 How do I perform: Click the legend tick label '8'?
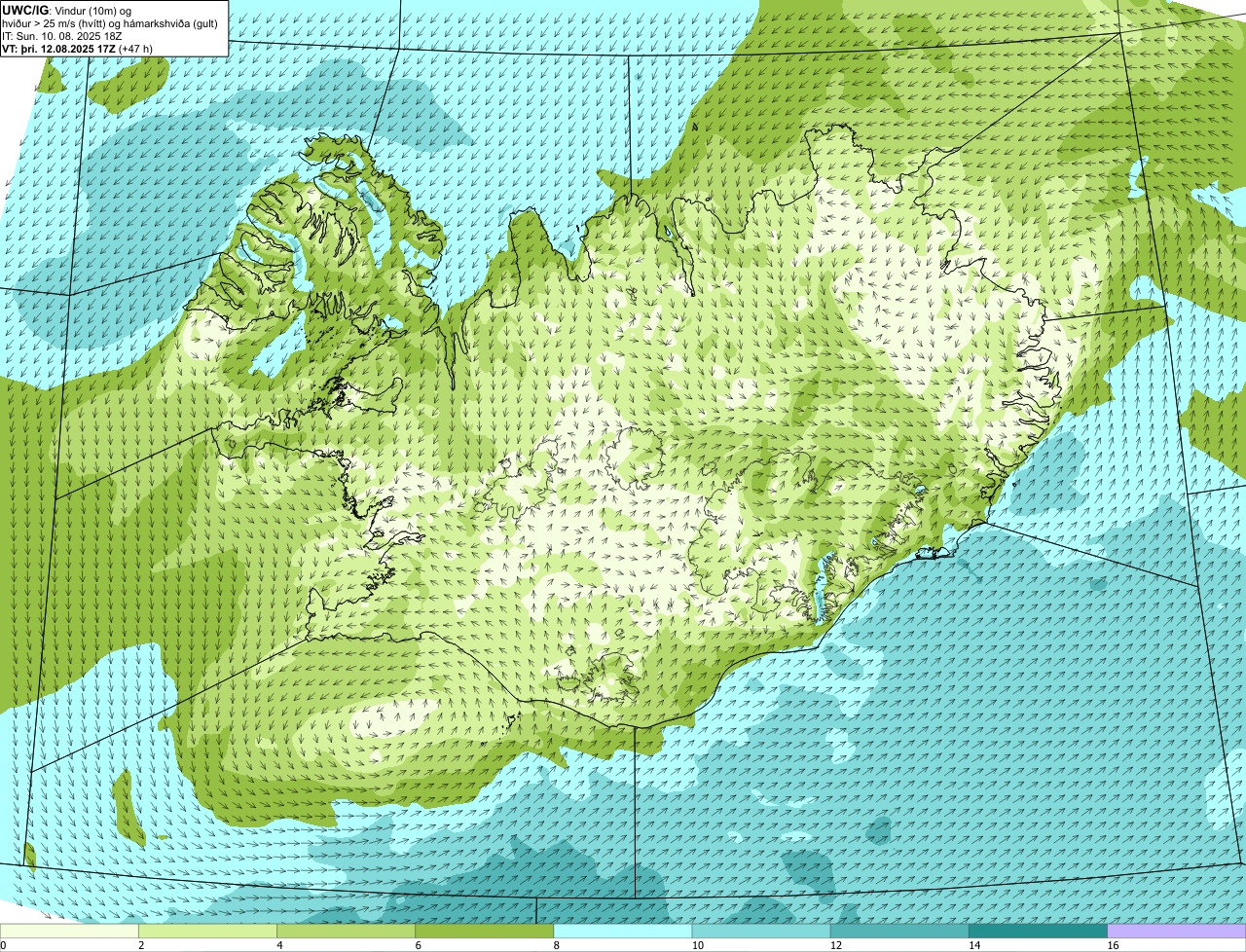[556, 945]
